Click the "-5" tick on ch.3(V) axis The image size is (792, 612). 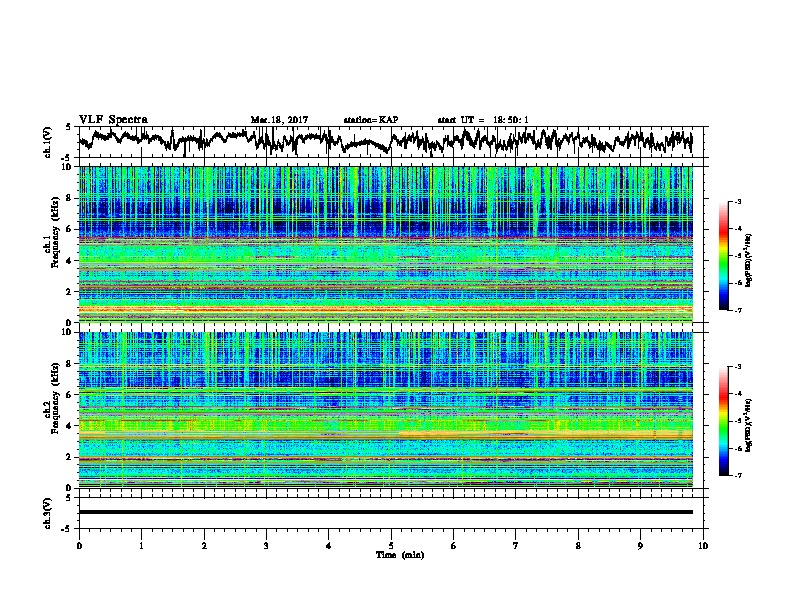[67, 529]
